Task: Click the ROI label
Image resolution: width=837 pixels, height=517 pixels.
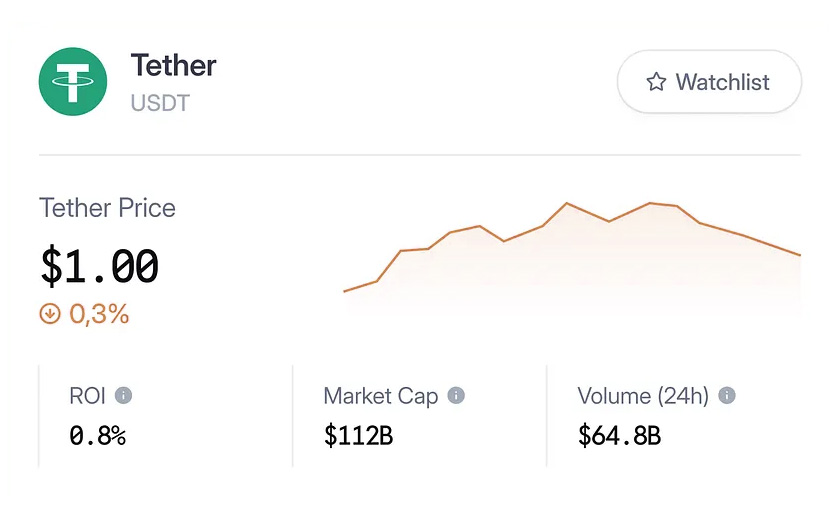Action: (x=87, y=396)
